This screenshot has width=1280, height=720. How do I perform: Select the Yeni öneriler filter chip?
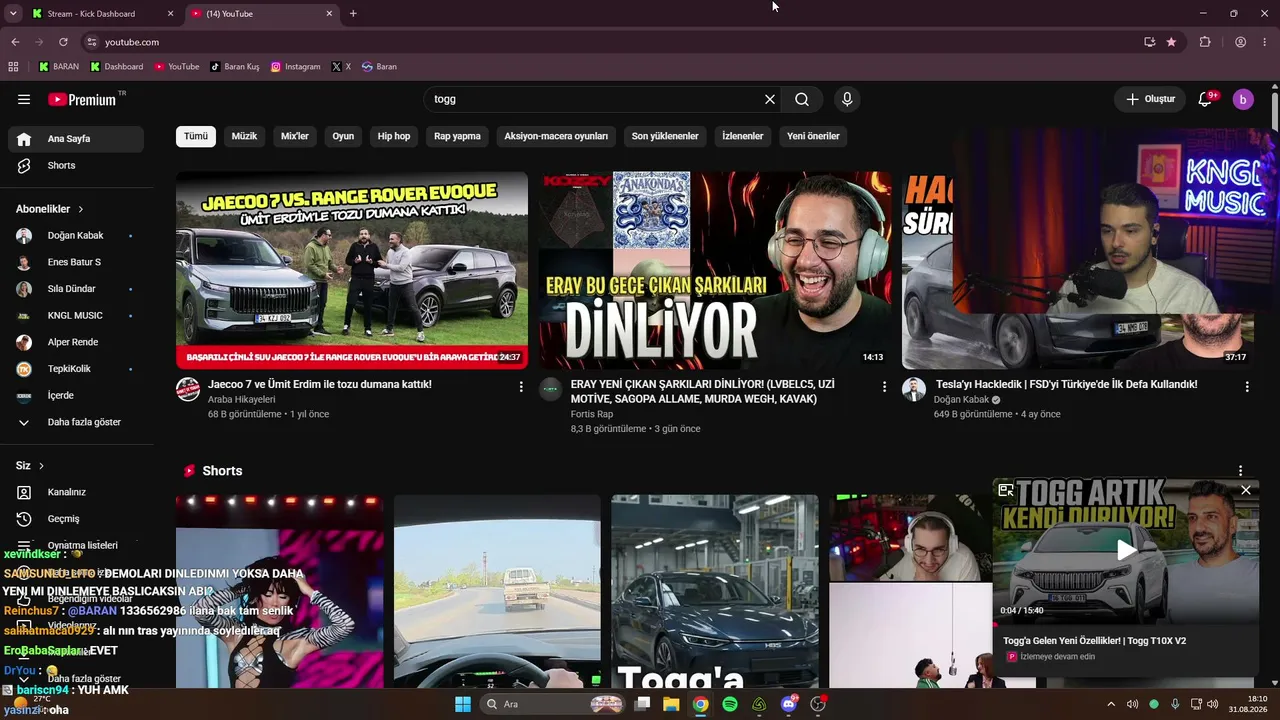[813, 136]
